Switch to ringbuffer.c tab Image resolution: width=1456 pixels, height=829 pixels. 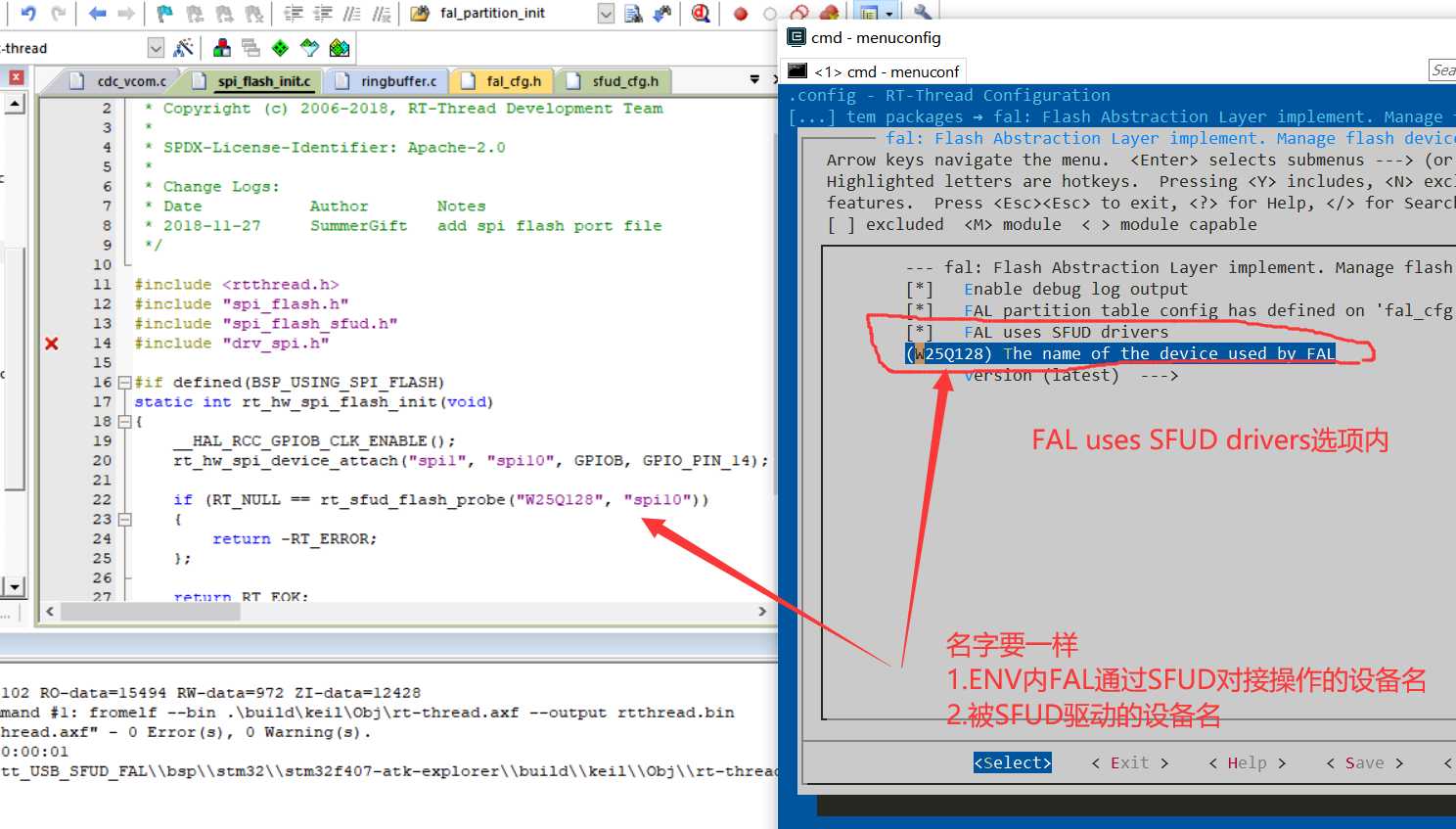387,81
